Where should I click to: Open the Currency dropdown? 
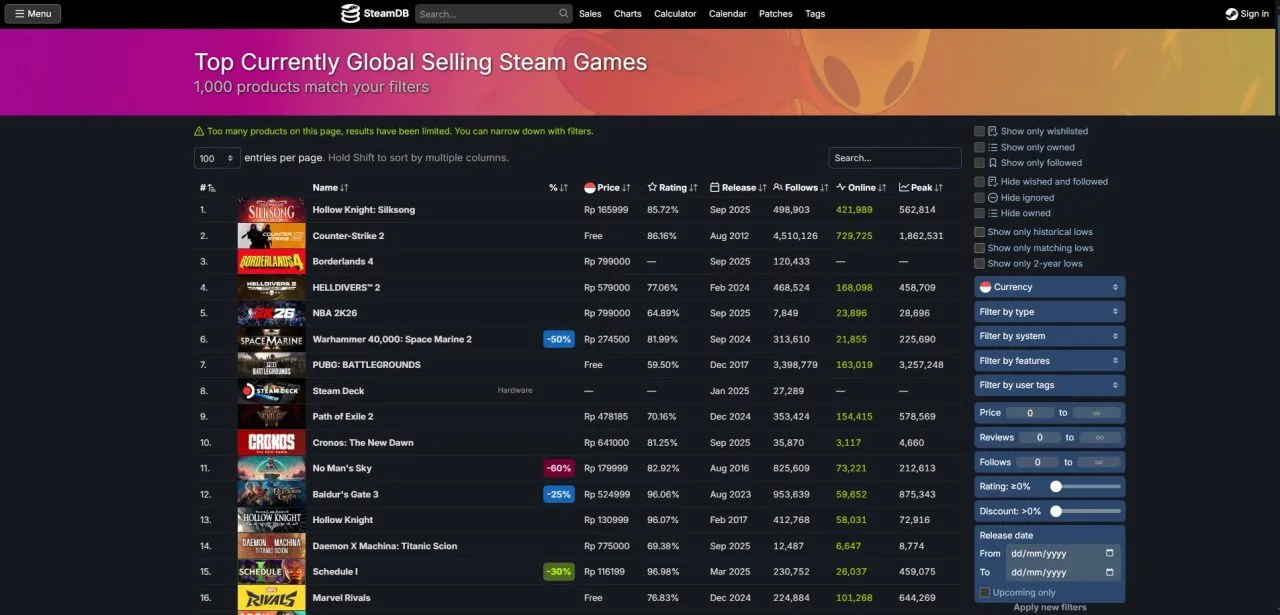coord(1049,286)
